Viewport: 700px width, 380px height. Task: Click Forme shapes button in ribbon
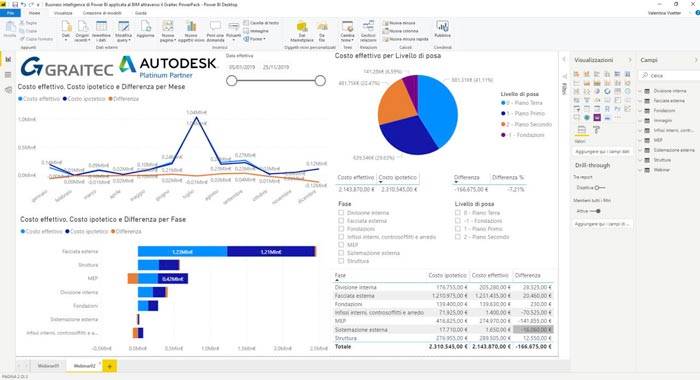click(x=255, y=39)
